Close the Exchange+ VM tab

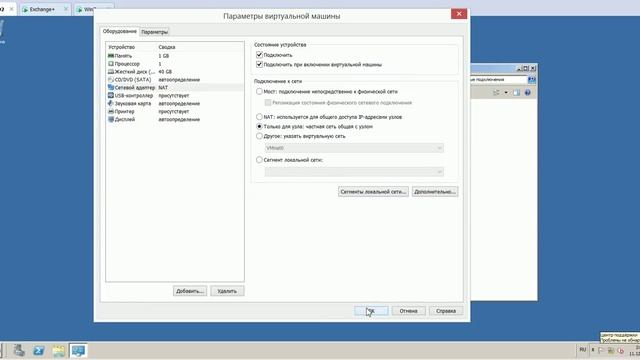click(66, 9)
